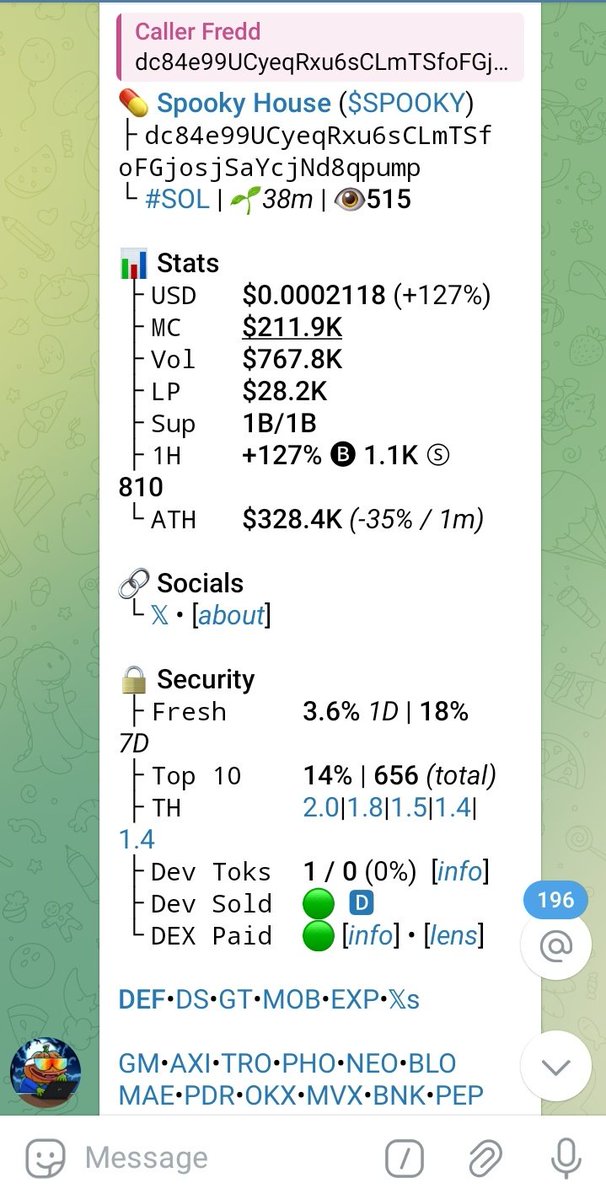Click the blue D dev badge

coord(360,904)
